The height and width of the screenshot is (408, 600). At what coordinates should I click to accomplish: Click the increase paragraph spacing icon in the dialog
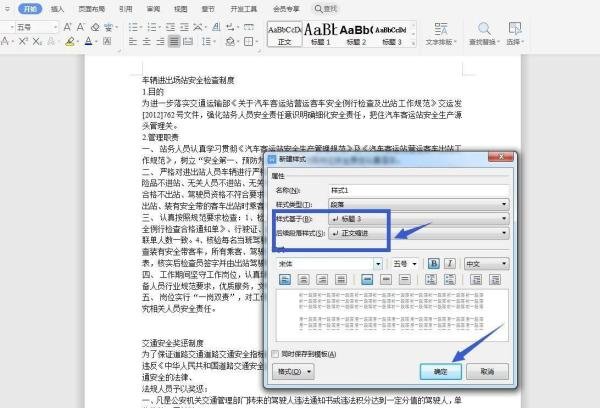pyautogui.click(x=431, y=280)
